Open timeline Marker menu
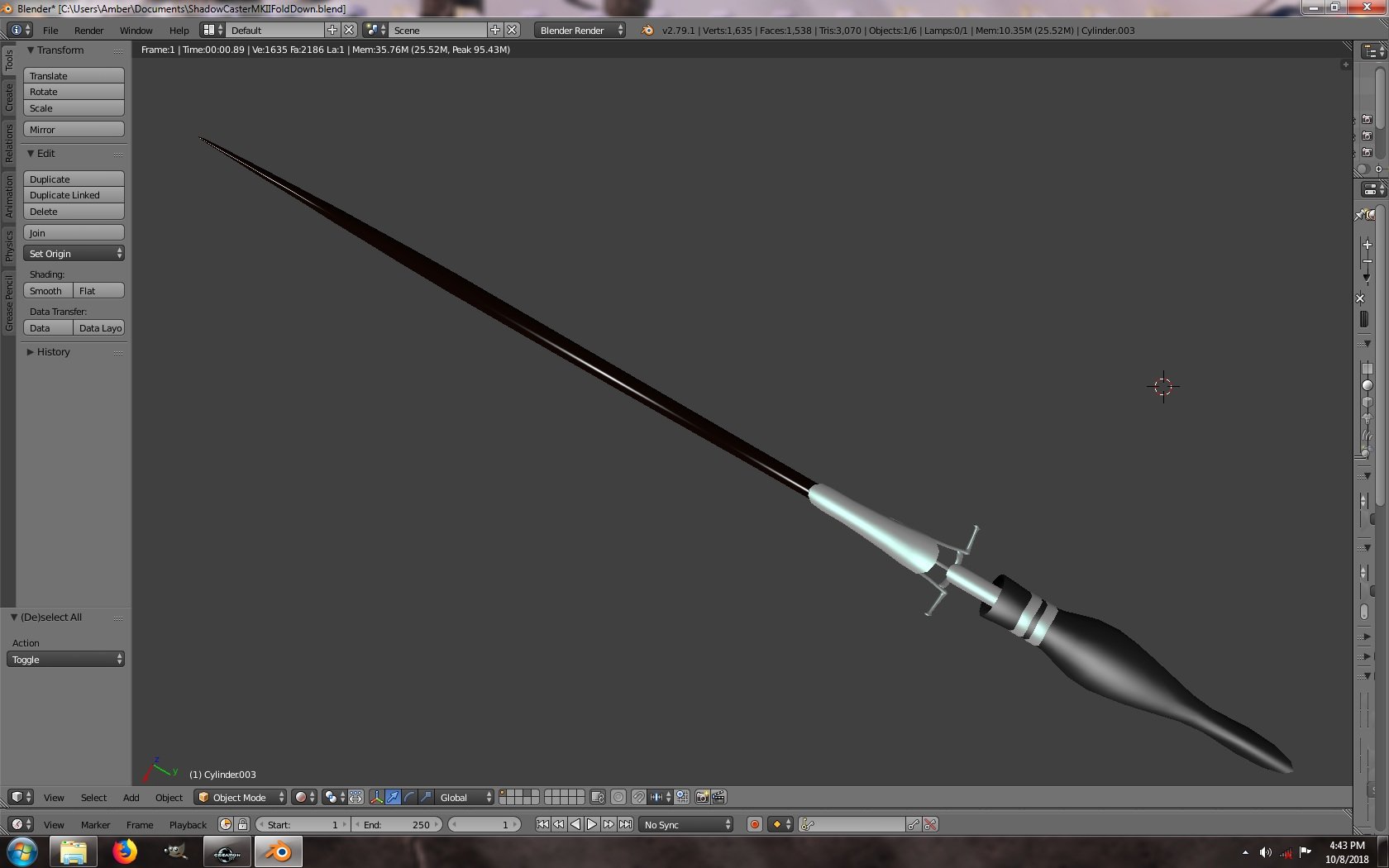Viewport: 1389px width, 868px height. pos(95,825)
